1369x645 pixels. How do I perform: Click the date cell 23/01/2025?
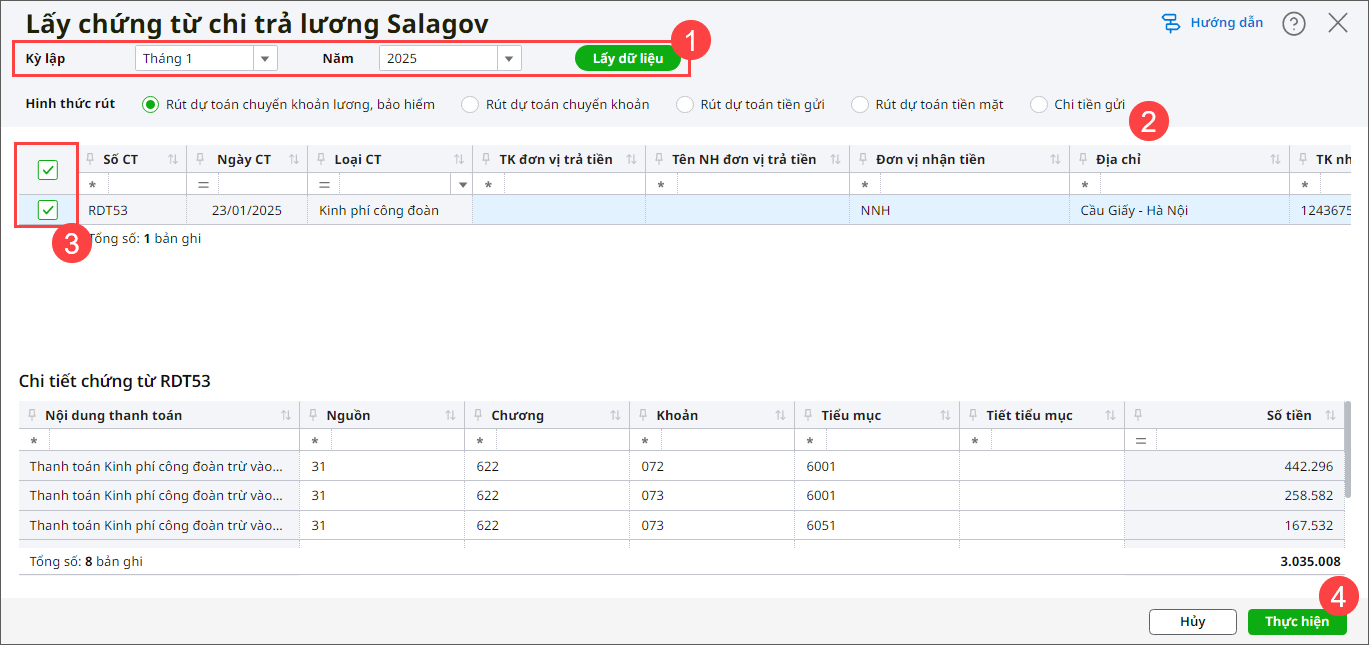coord(248,210)
